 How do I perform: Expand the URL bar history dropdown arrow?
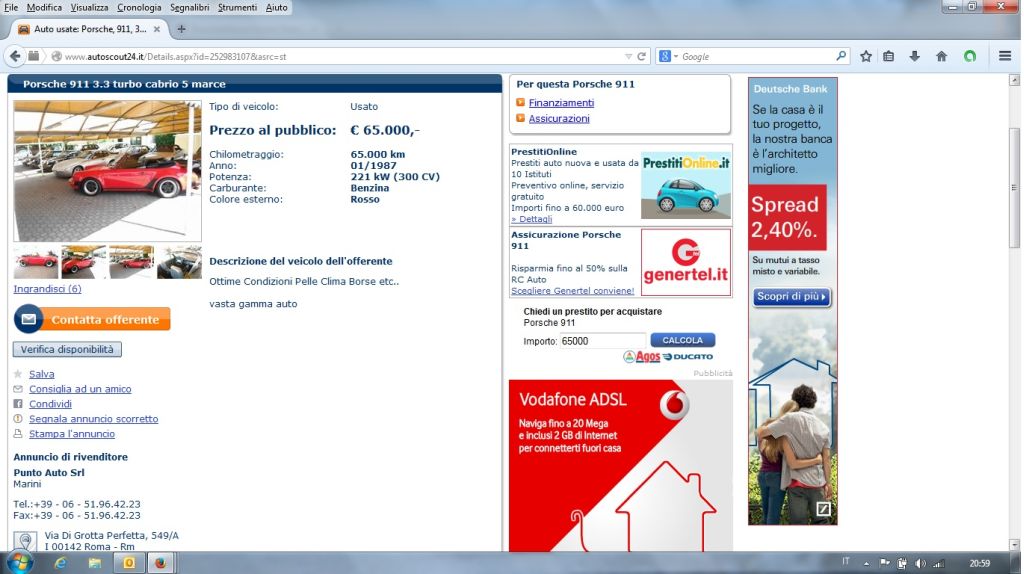click(x=628, y=57)
